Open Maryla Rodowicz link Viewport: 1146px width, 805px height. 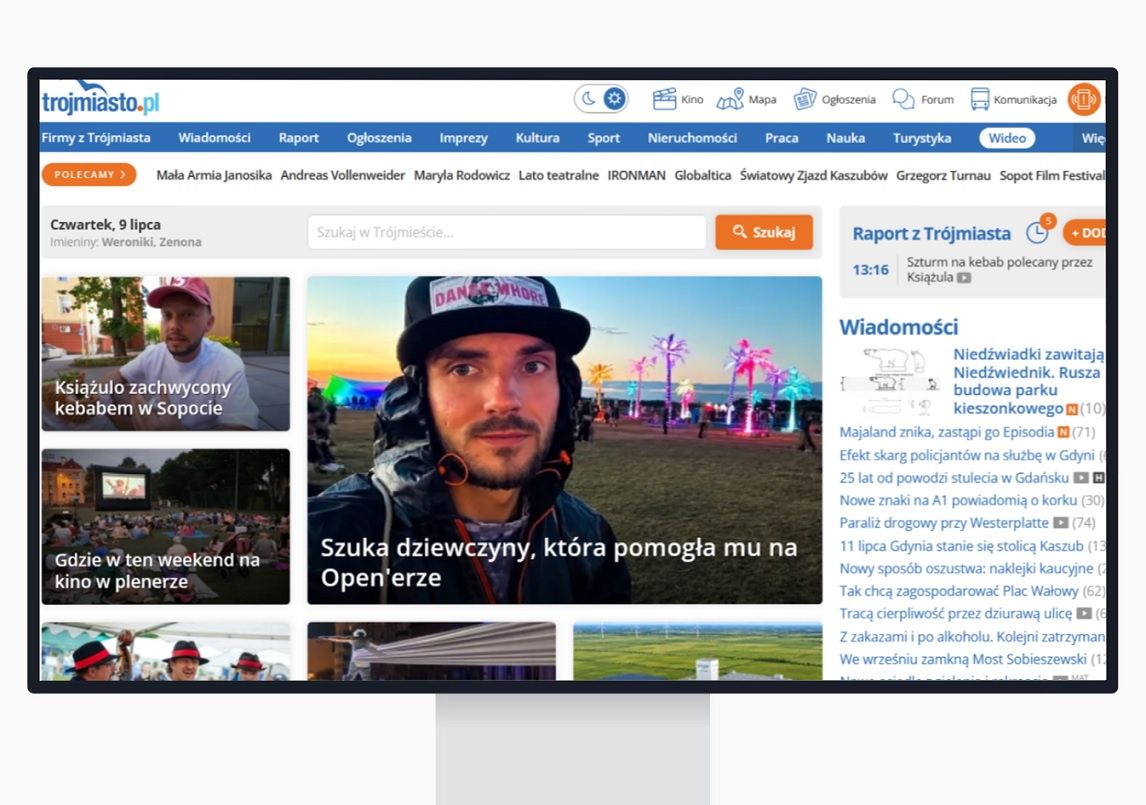[x=461, y=175]
